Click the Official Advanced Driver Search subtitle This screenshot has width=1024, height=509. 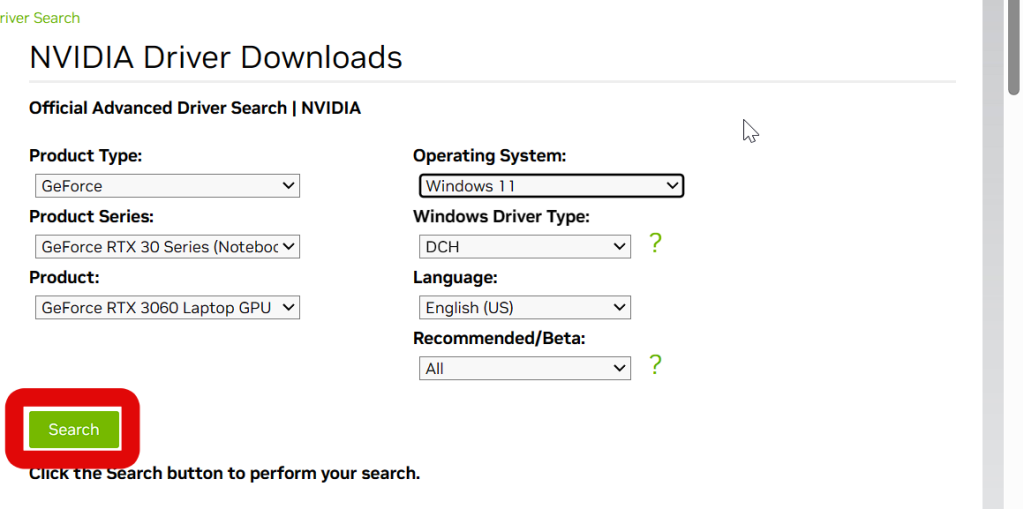tap(195, 108)
